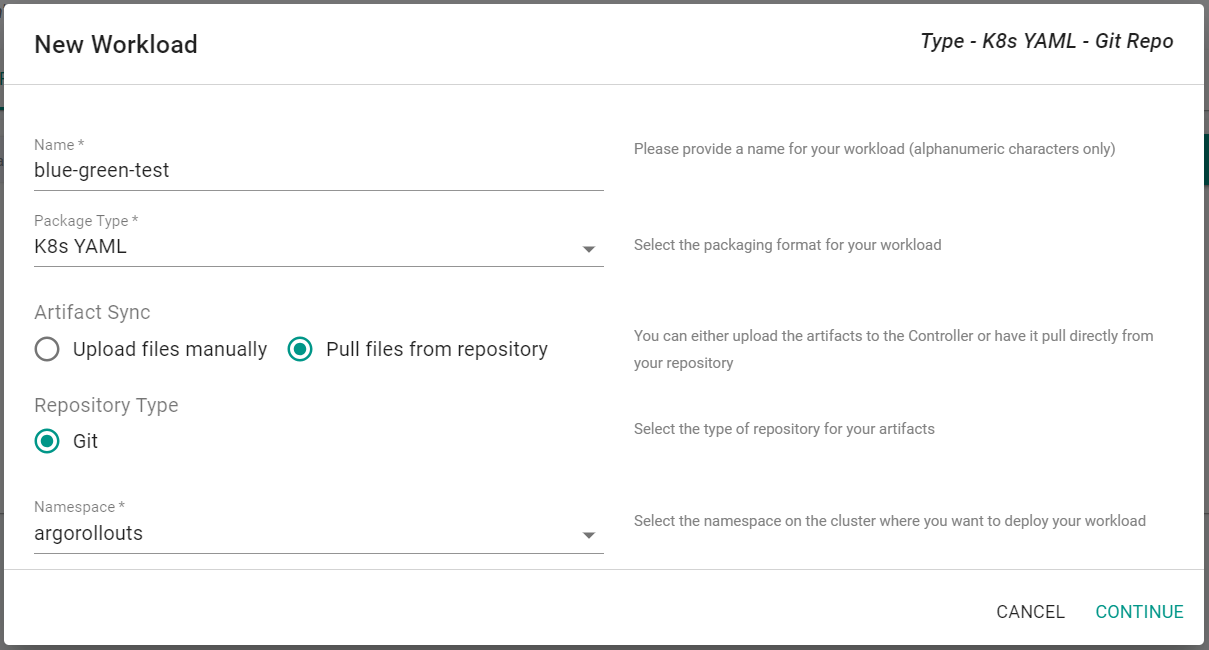Click the New Workload dialog title
This screenshot has width=1209, height=650.
click(116, 45)
